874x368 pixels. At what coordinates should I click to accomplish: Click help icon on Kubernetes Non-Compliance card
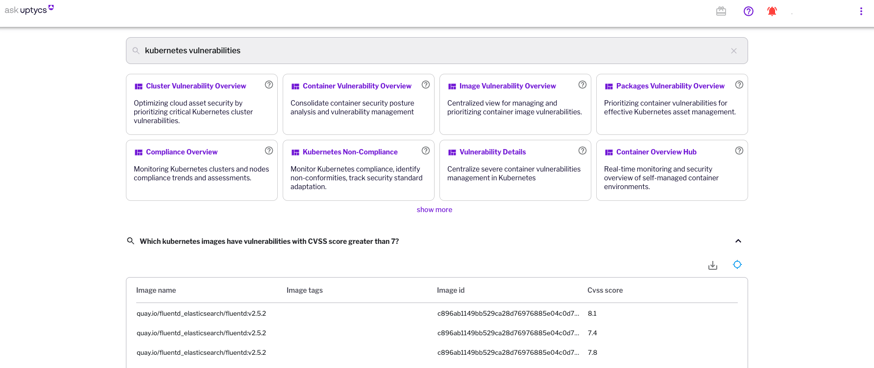click(426, 151)
